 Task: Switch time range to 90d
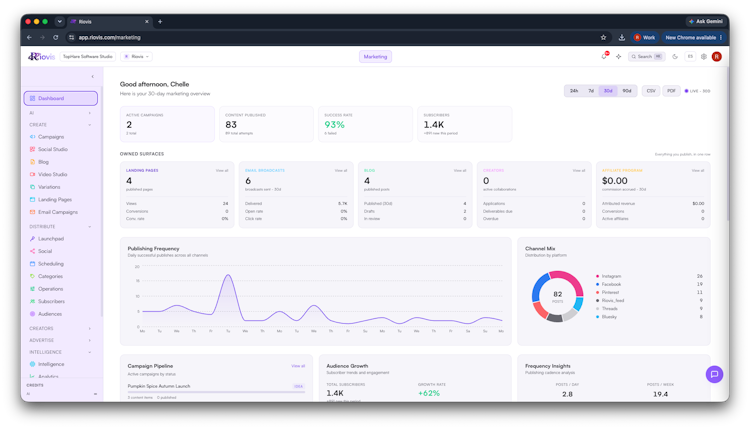click(x=627, y=91)
